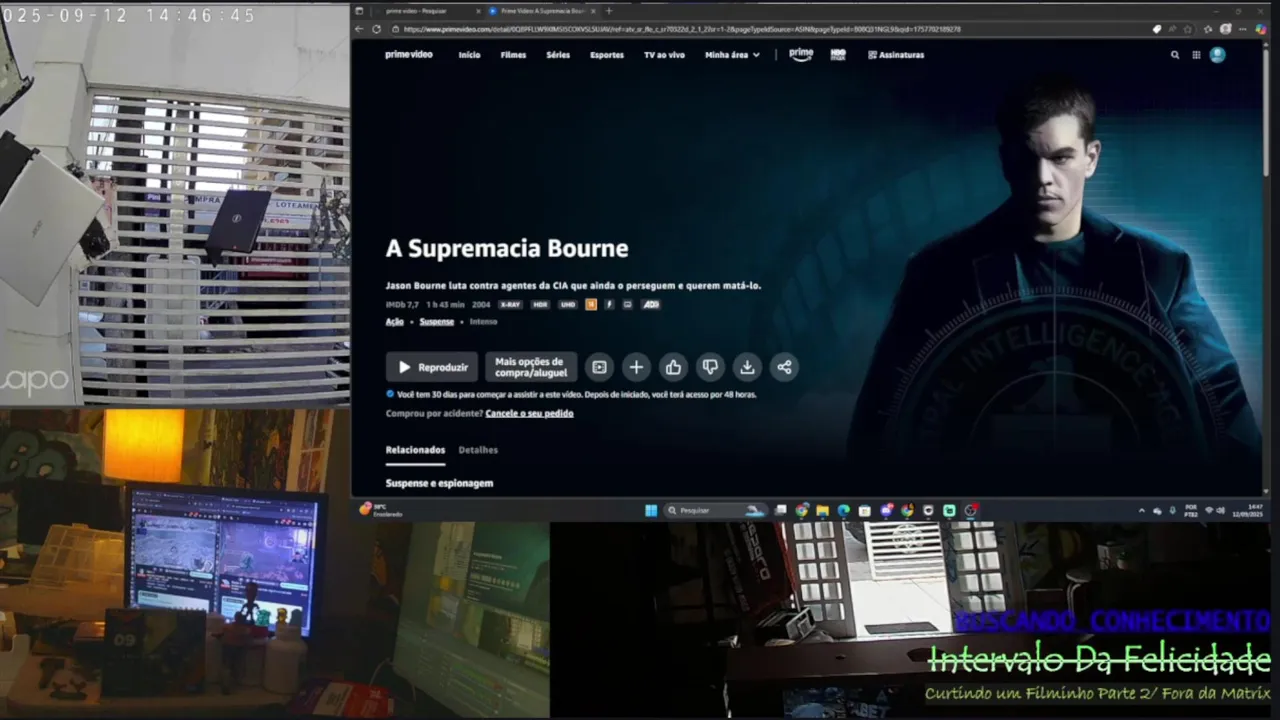The image size is (1280, 720).
Task: Open a new browser tab with plus
Action: (609, 11)
